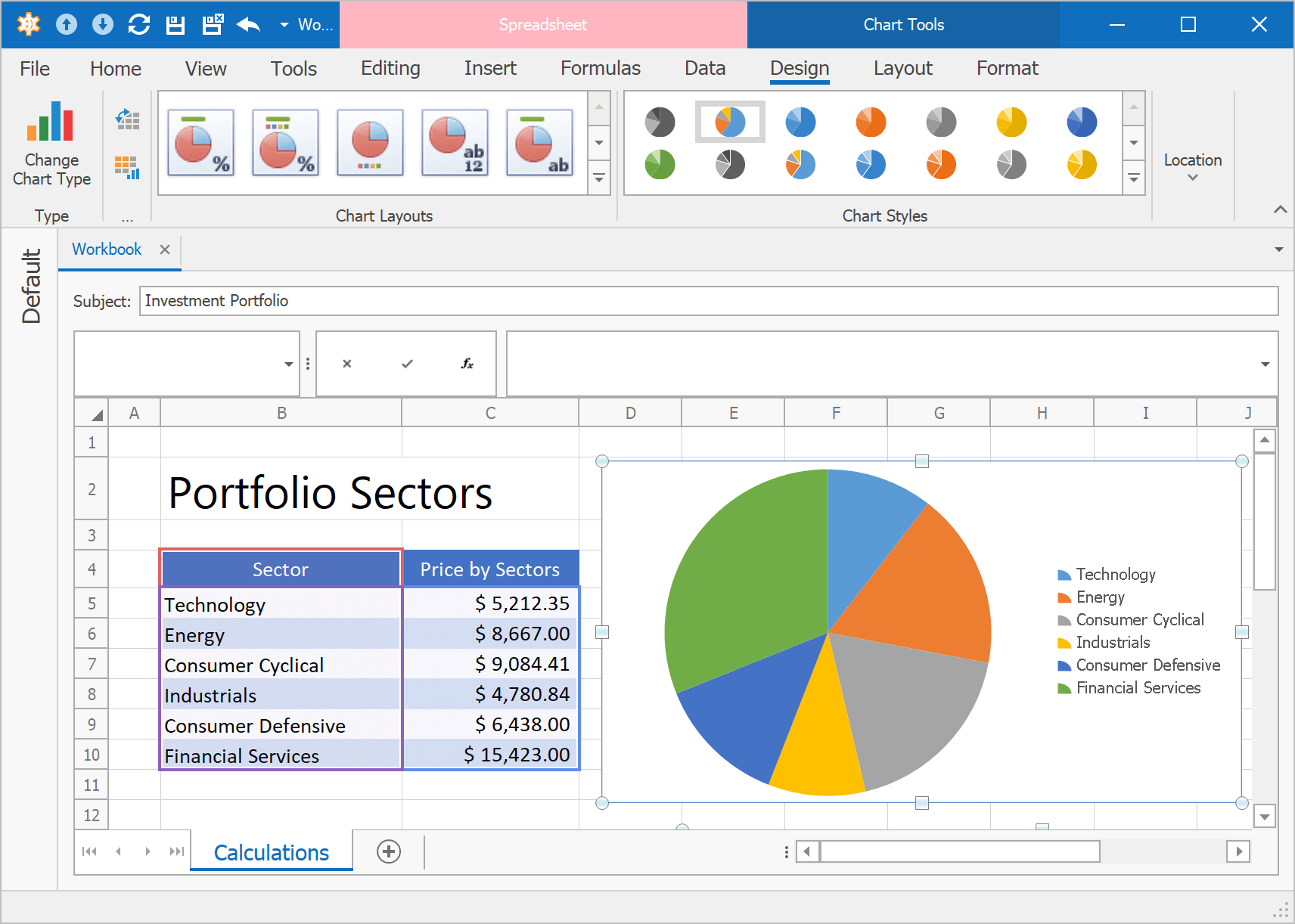Click the Change Chart Type button
This screenshot has height=924, width=1295.
pos(51,144)
